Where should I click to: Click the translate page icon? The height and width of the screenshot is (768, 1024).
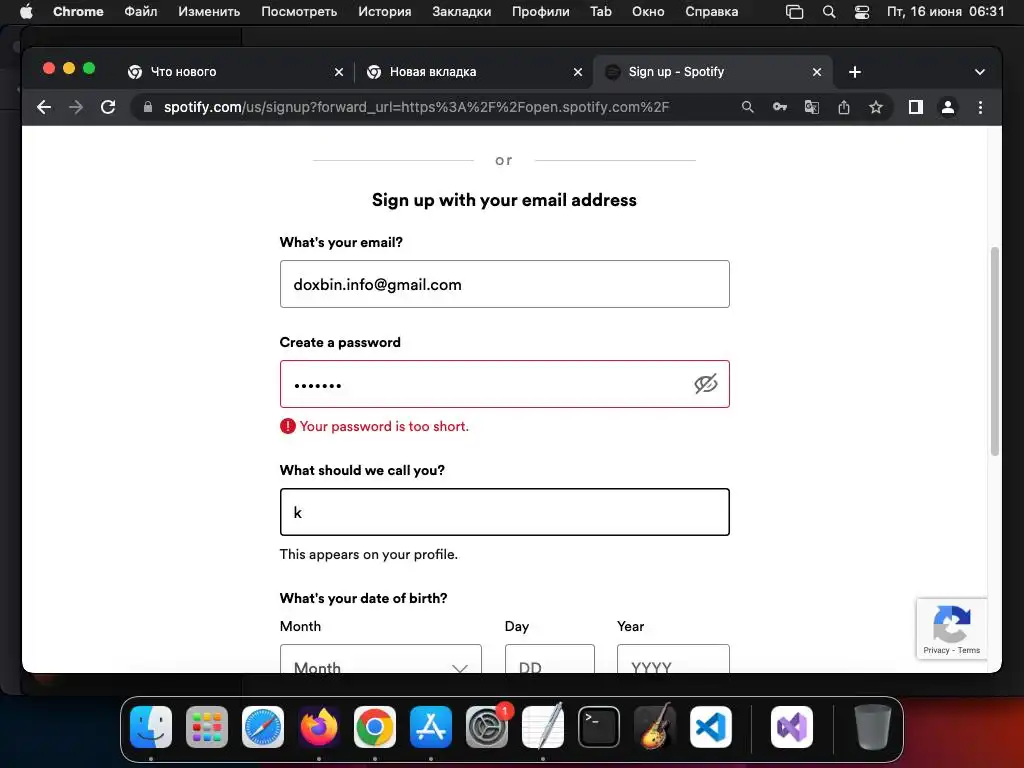tap(812, 107)
